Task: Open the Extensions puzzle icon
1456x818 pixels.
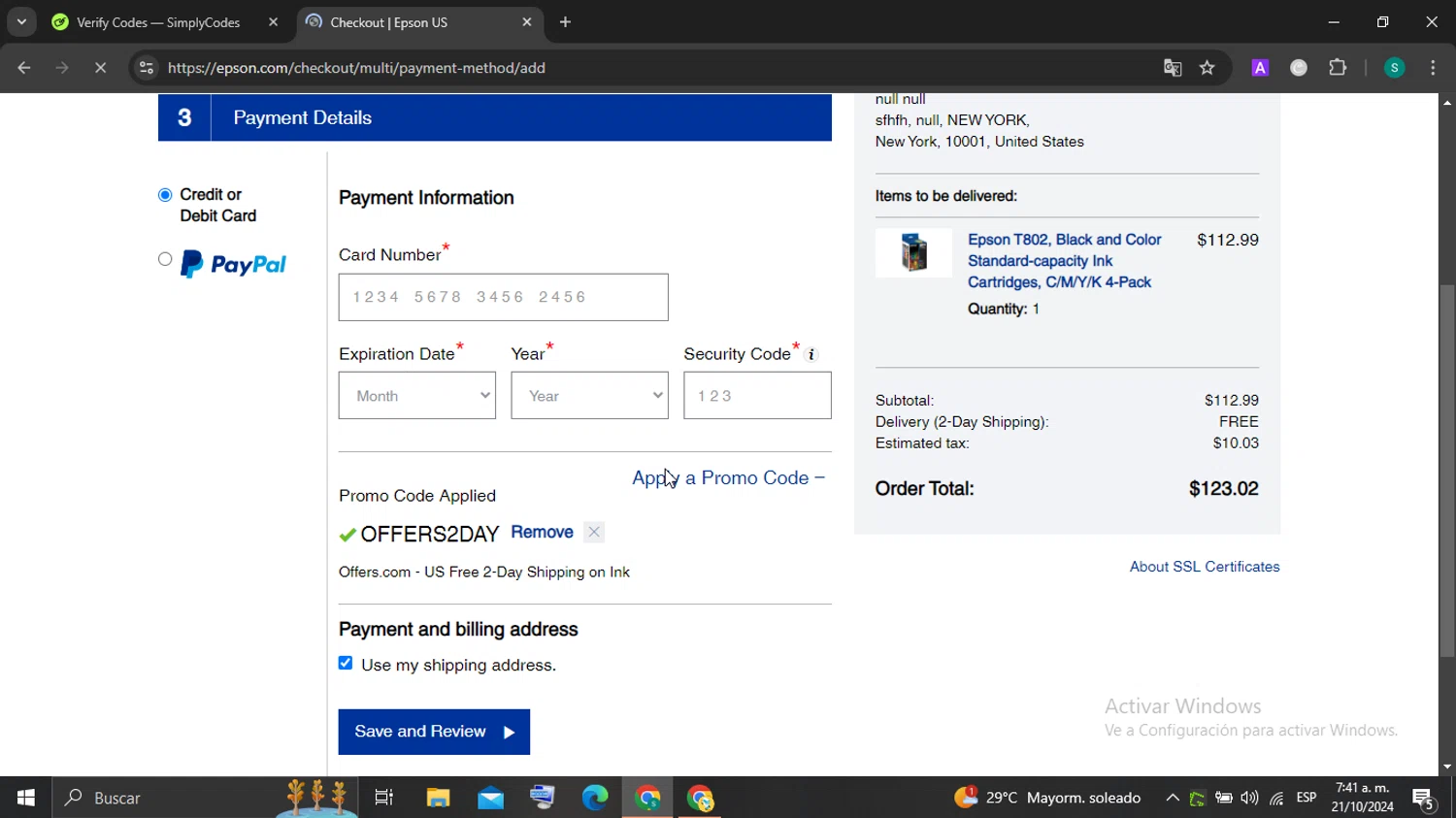Action: (x=1338, y=68)
